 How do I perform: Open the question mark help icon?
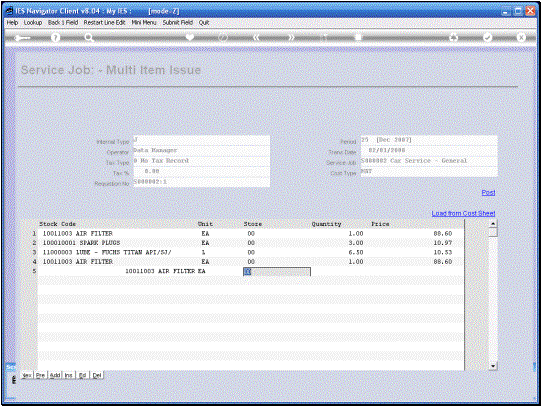(55, 38)
